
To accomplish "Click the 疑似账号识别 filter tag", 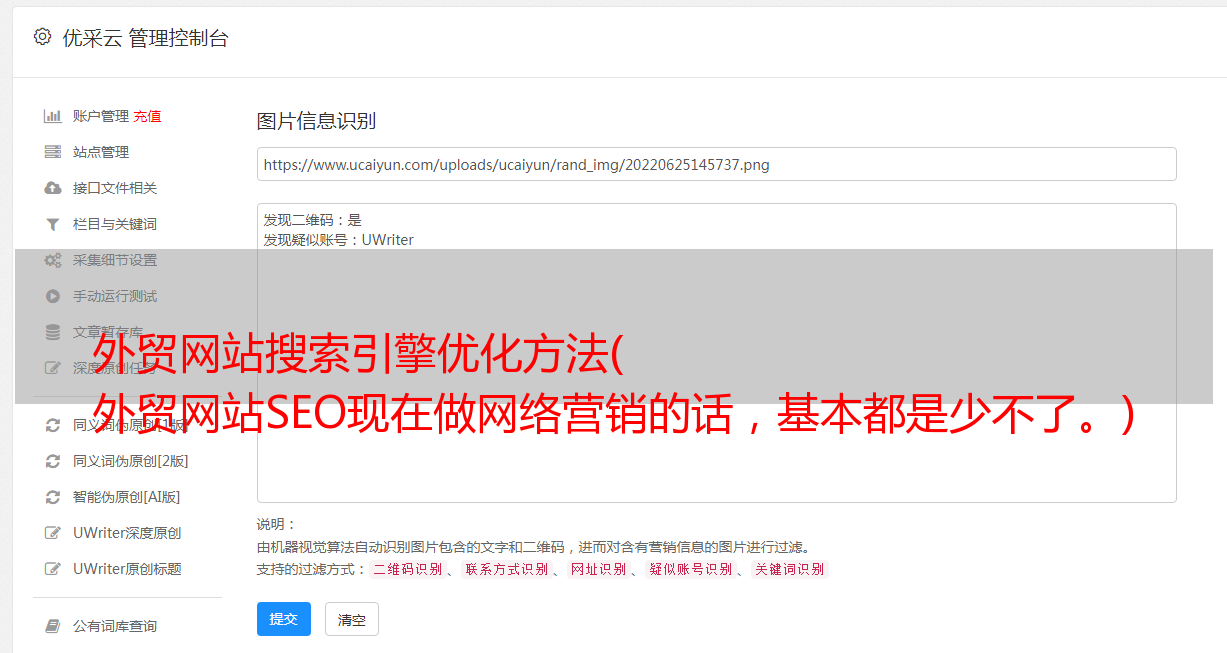I will pyautogui.click(x=690, y=569).
